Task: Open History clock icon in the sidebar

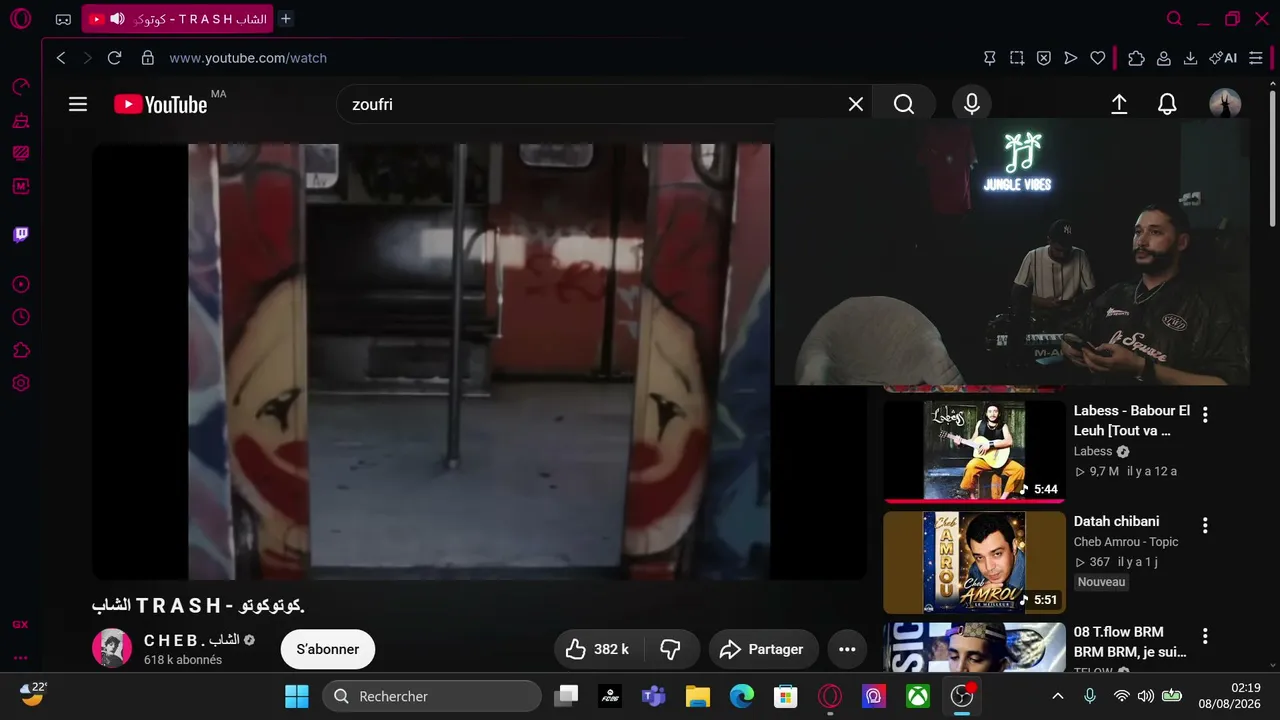Action: point(20,317)
